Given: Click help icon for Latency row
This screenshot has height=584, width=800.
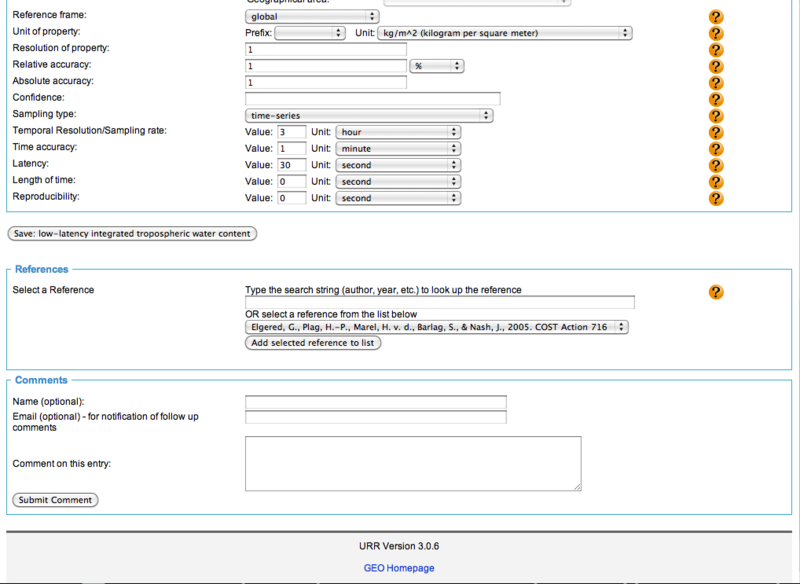Looking at the screenshot, I should coord(716,165).
